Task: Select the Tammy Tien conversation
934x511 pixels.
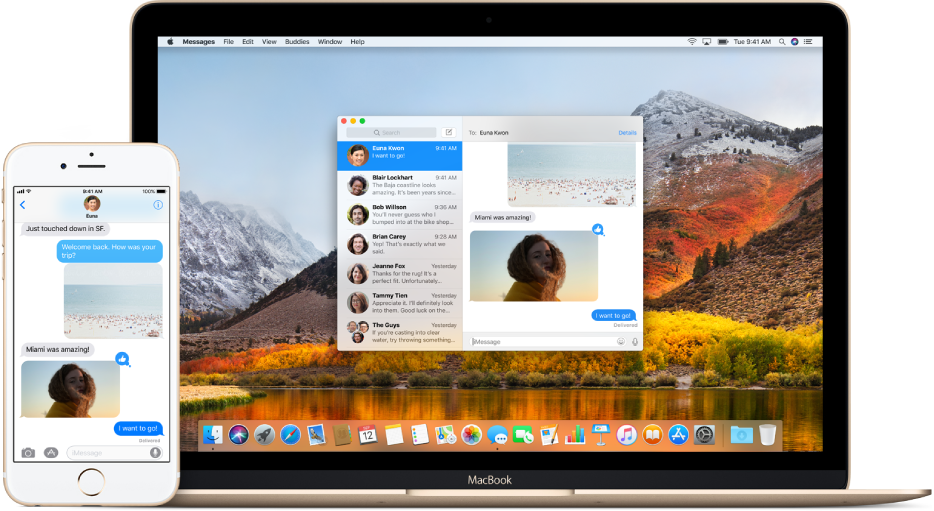Action: pyautogui.click(x=400, y=303)
